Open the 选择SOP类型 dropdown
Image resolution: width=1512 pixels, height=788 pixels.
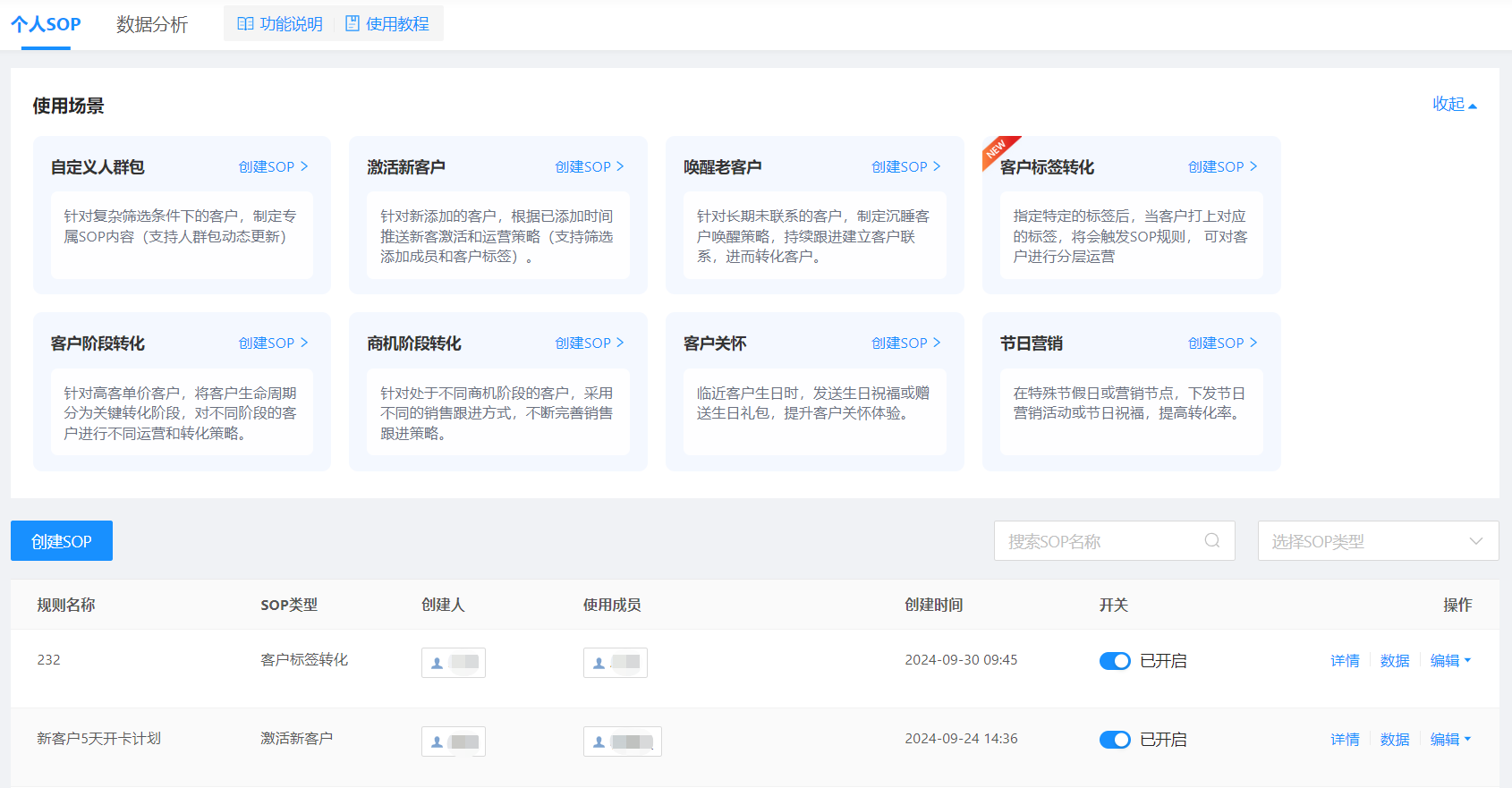(1378, 541)
